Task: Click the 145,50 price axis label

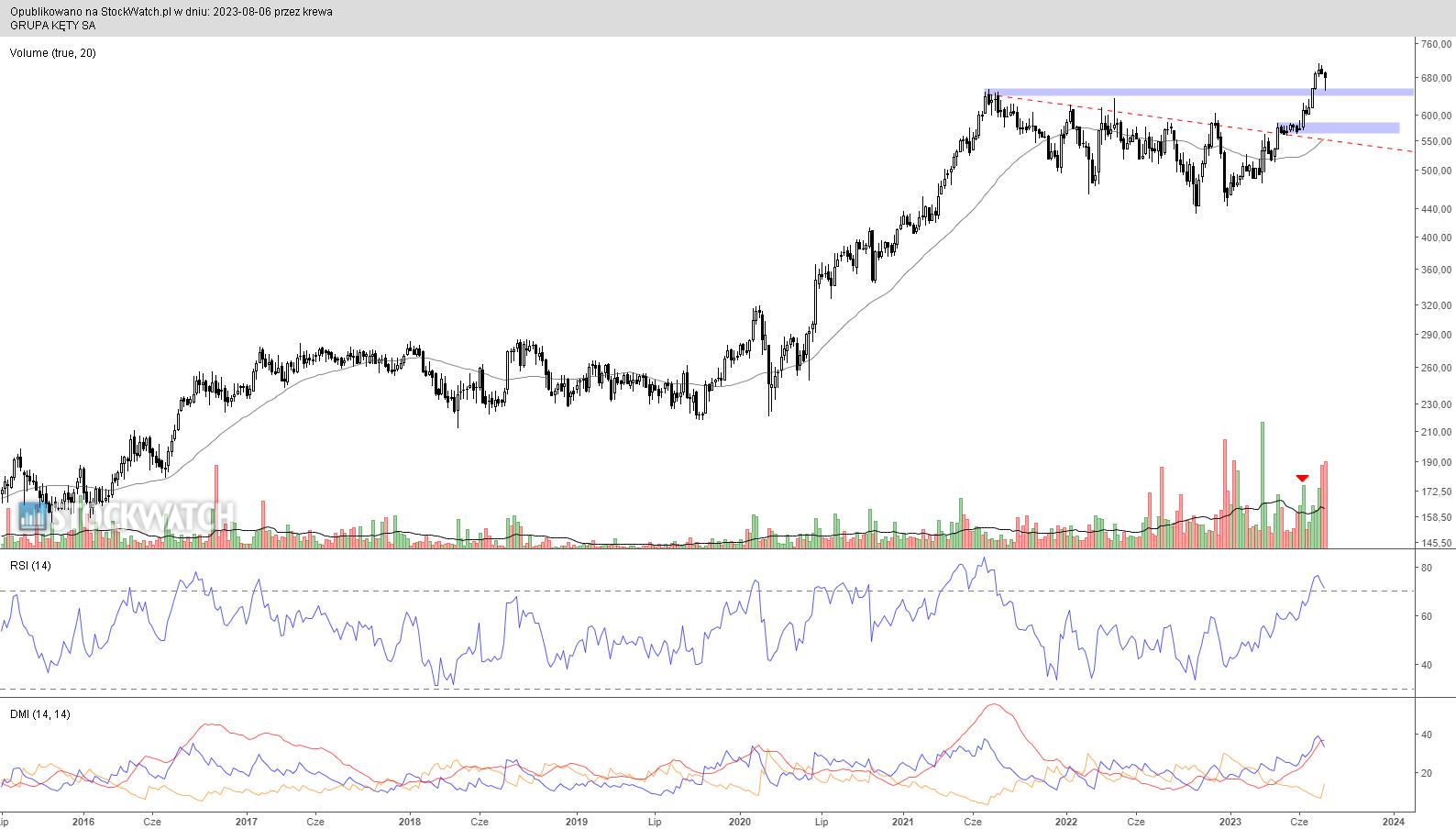Action: pyautogui.click(x=1437, y=544)
